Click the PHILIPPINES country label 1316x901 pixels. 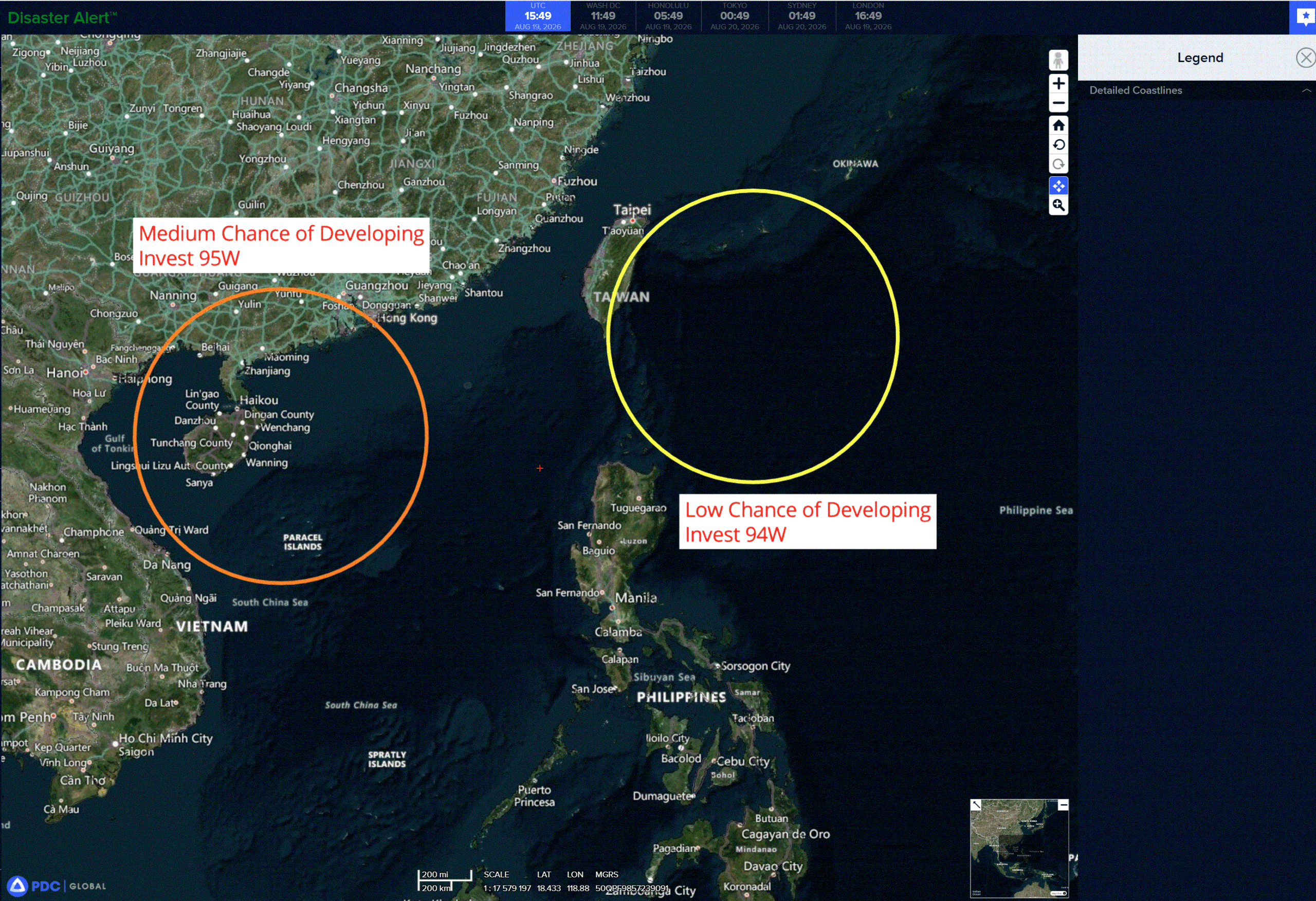pyautogui.click(x=681, y=697)
